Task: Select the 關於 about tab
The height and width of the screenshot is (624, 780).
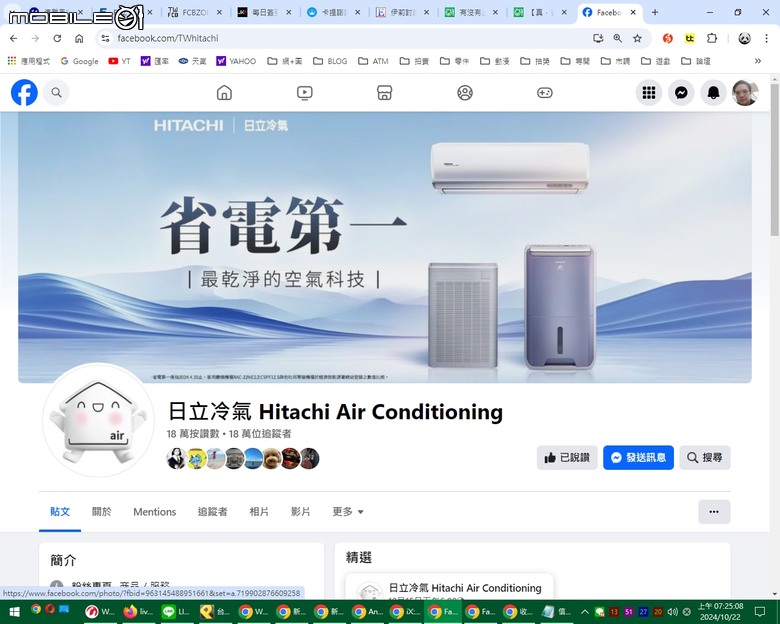Action: [x=101, y=512]
